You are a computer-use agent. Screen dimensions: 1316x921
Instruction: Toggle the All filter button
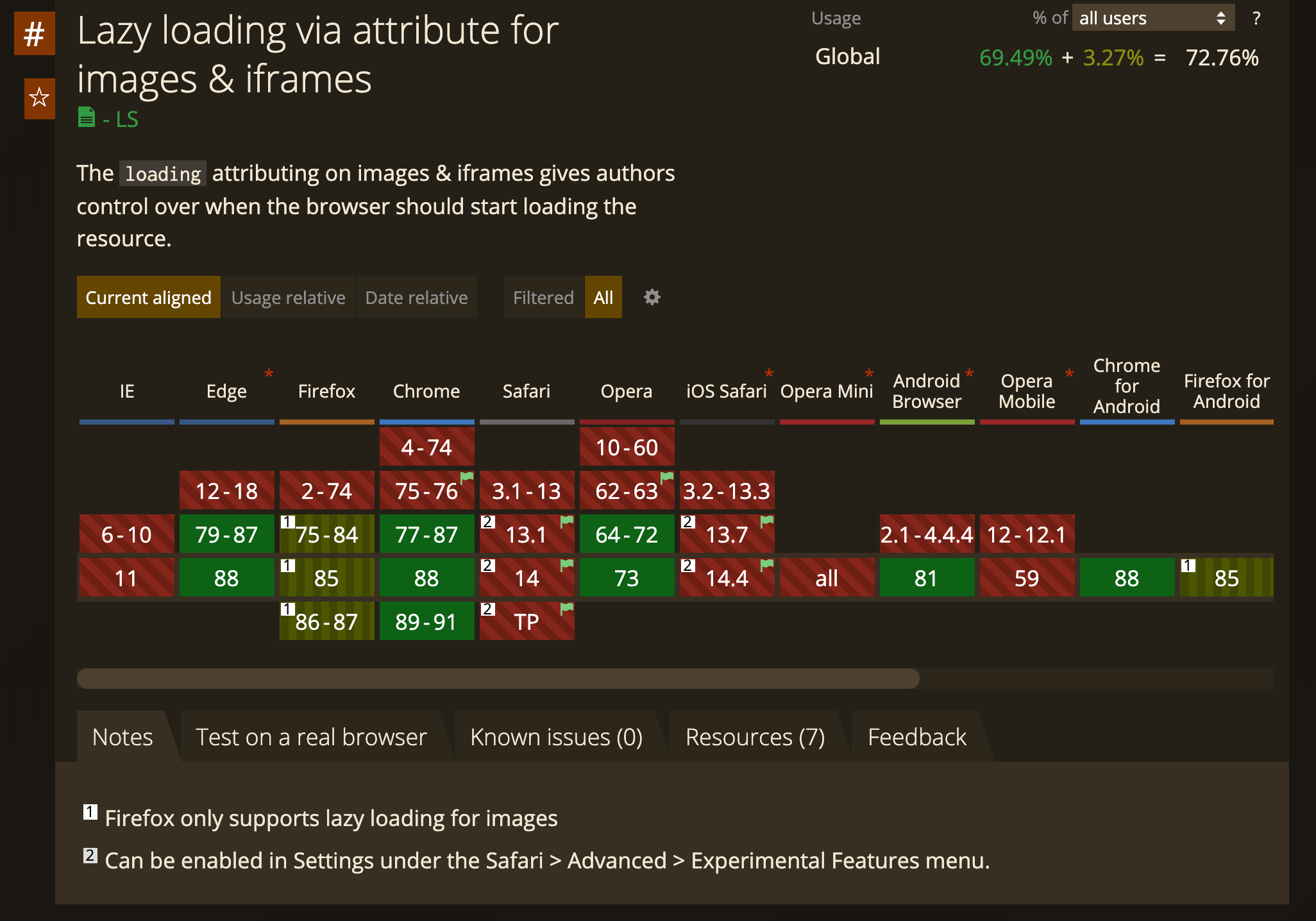tap(604, 296)
